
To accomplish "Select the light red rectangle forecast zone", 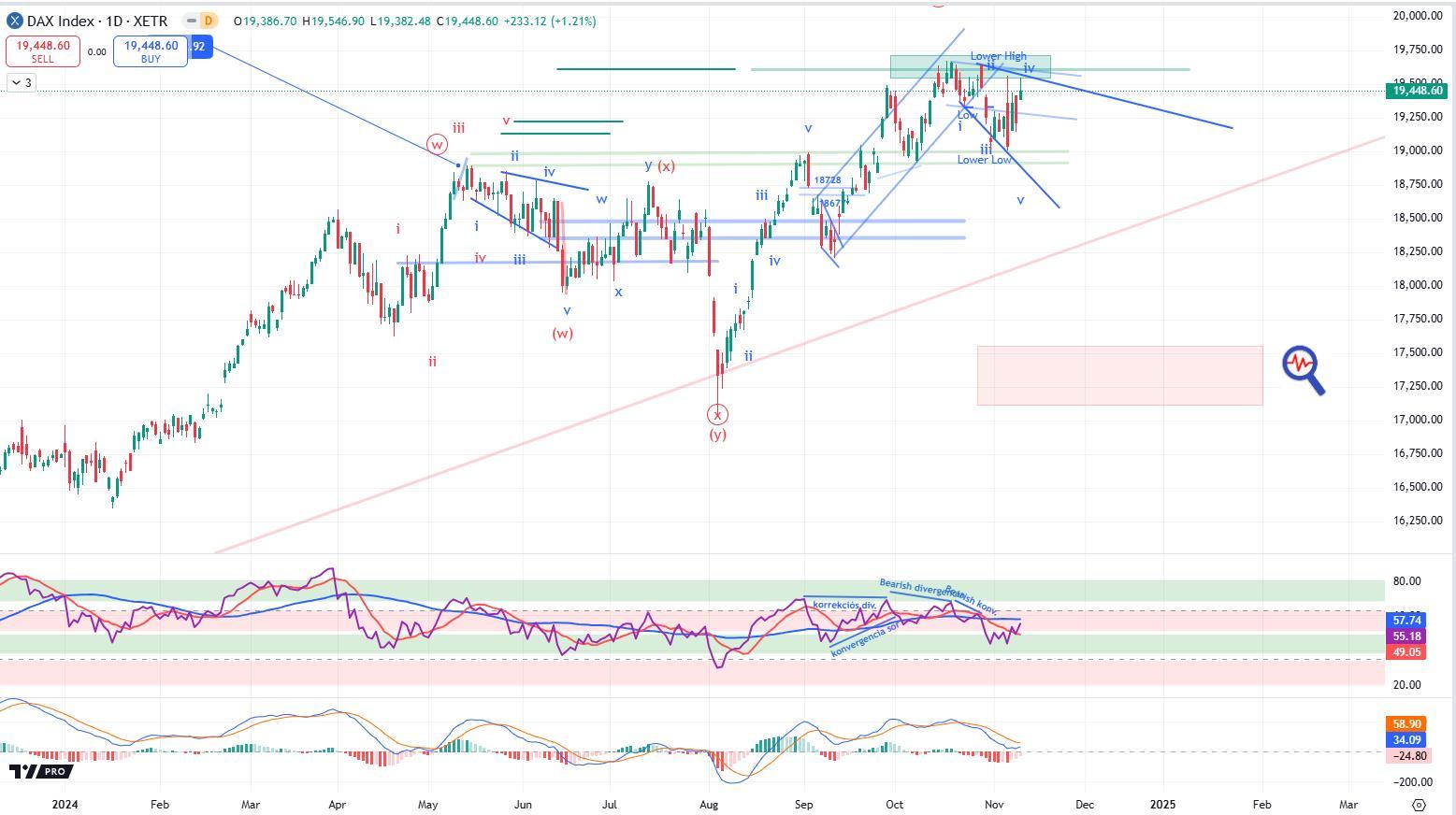I will click(1120, 375).
